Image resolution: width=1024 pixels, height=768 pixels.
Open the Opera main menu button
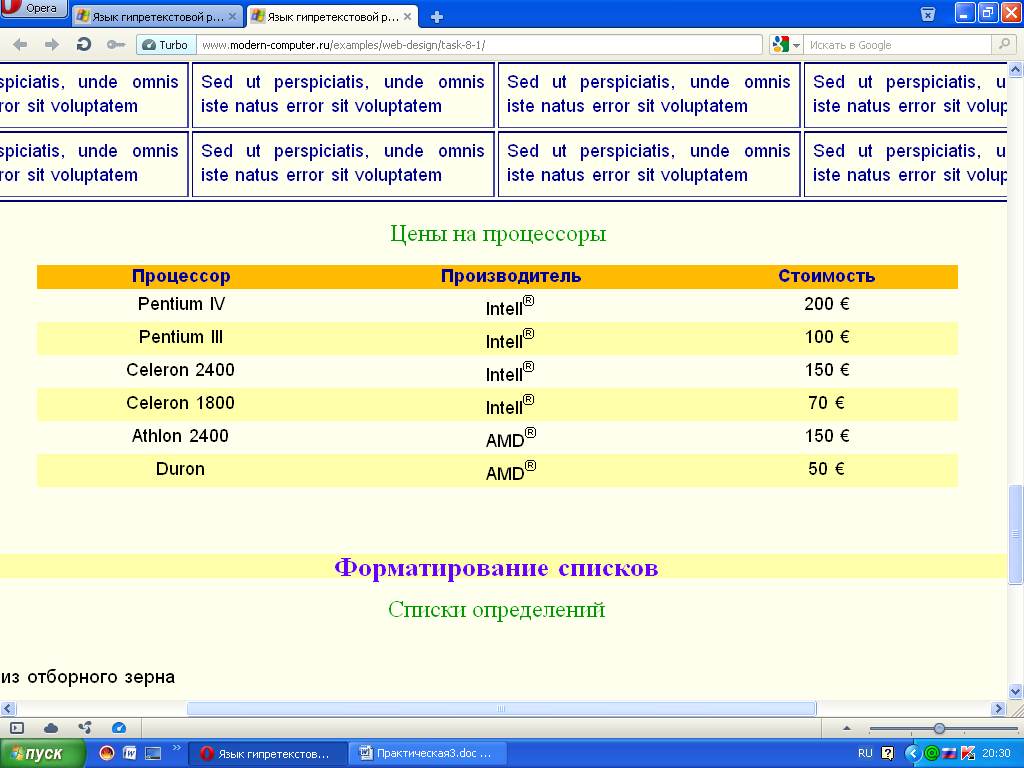click(33, 8)
